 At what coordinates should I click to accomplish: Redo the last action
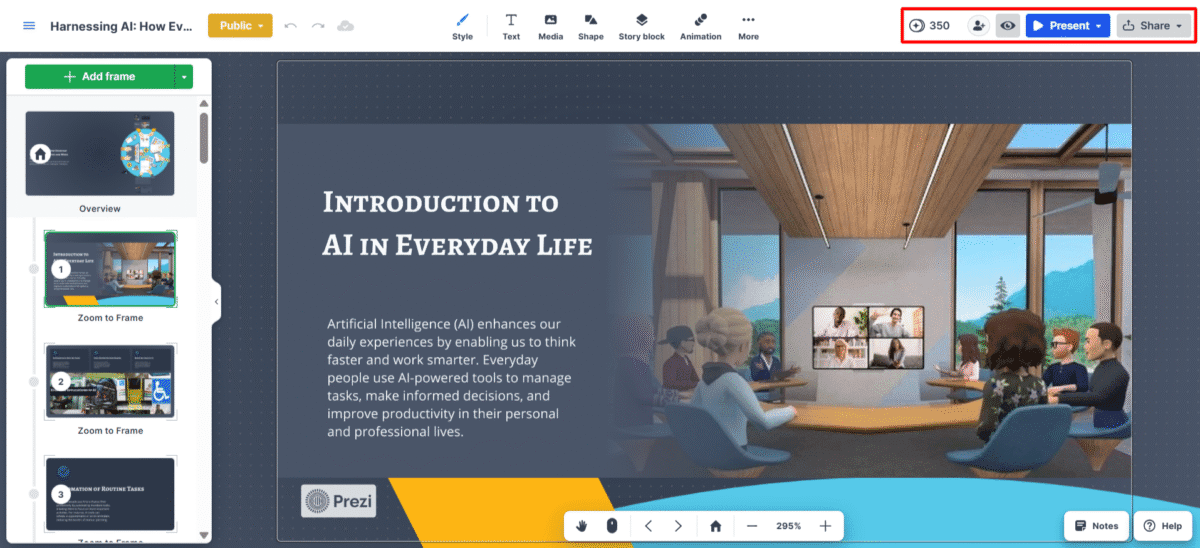pyautogui.click(x=318, y=26)
